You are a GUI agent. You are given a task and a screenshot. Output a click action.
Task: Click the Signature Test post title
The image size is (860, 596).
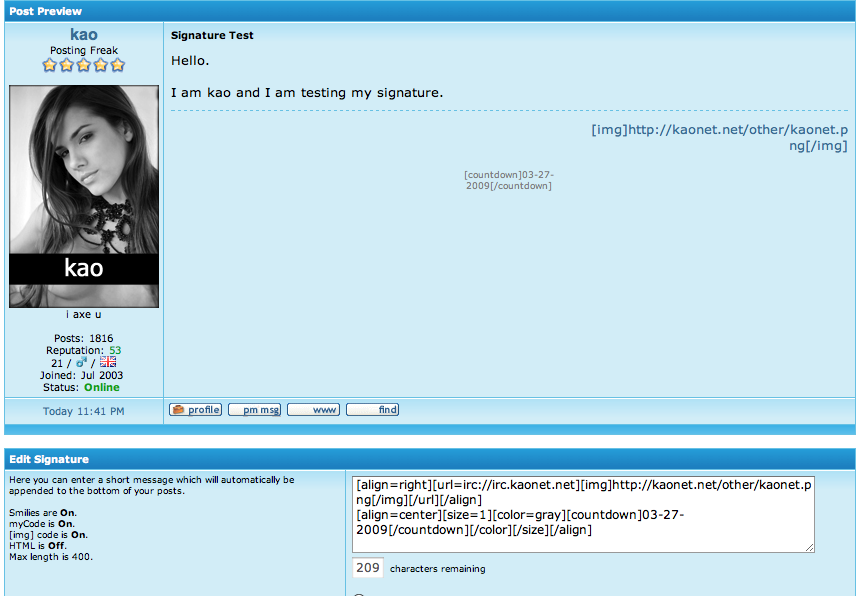tap(212, 35)
